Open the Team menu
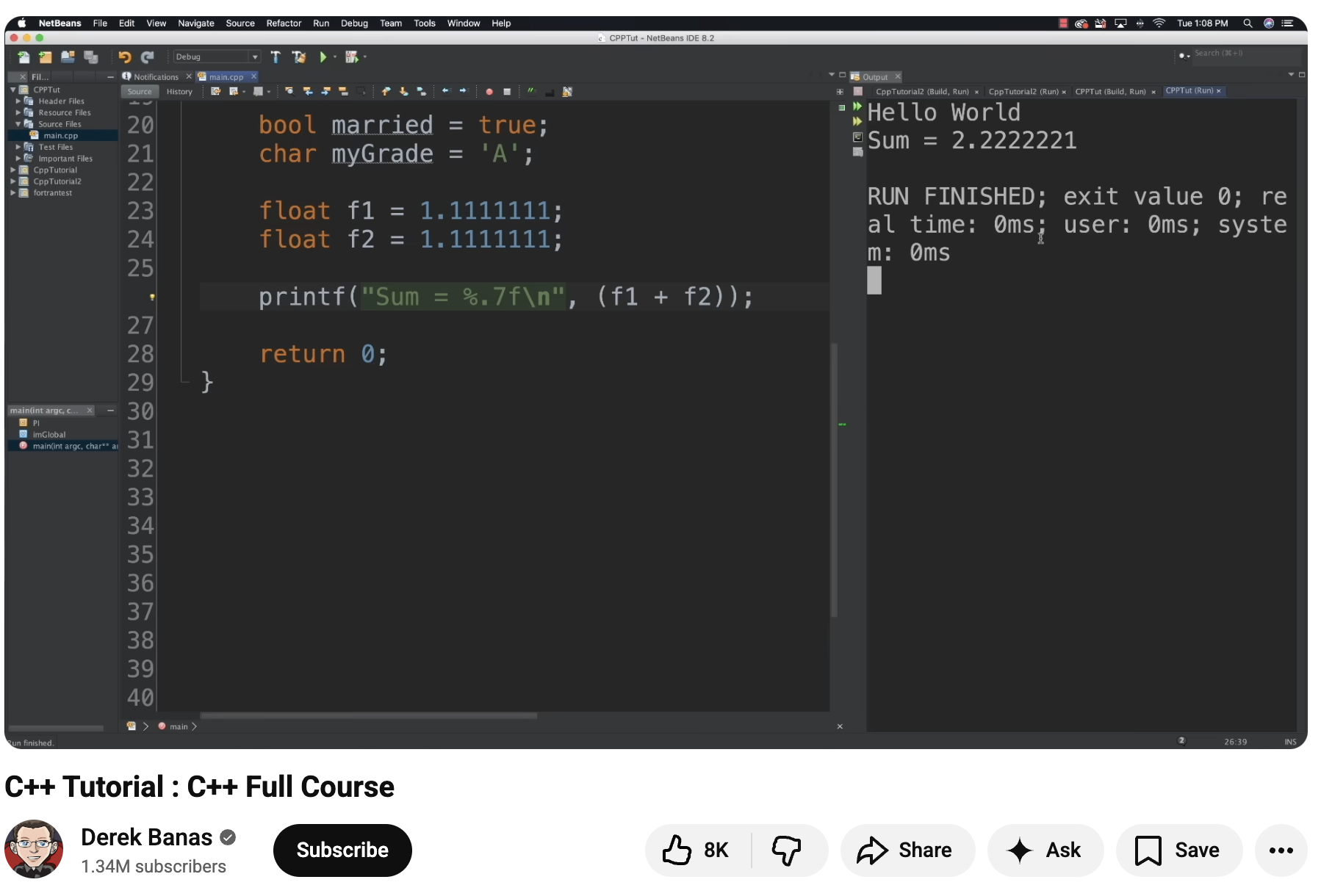This screenshot has height=896, width=1321. [391, 24]
